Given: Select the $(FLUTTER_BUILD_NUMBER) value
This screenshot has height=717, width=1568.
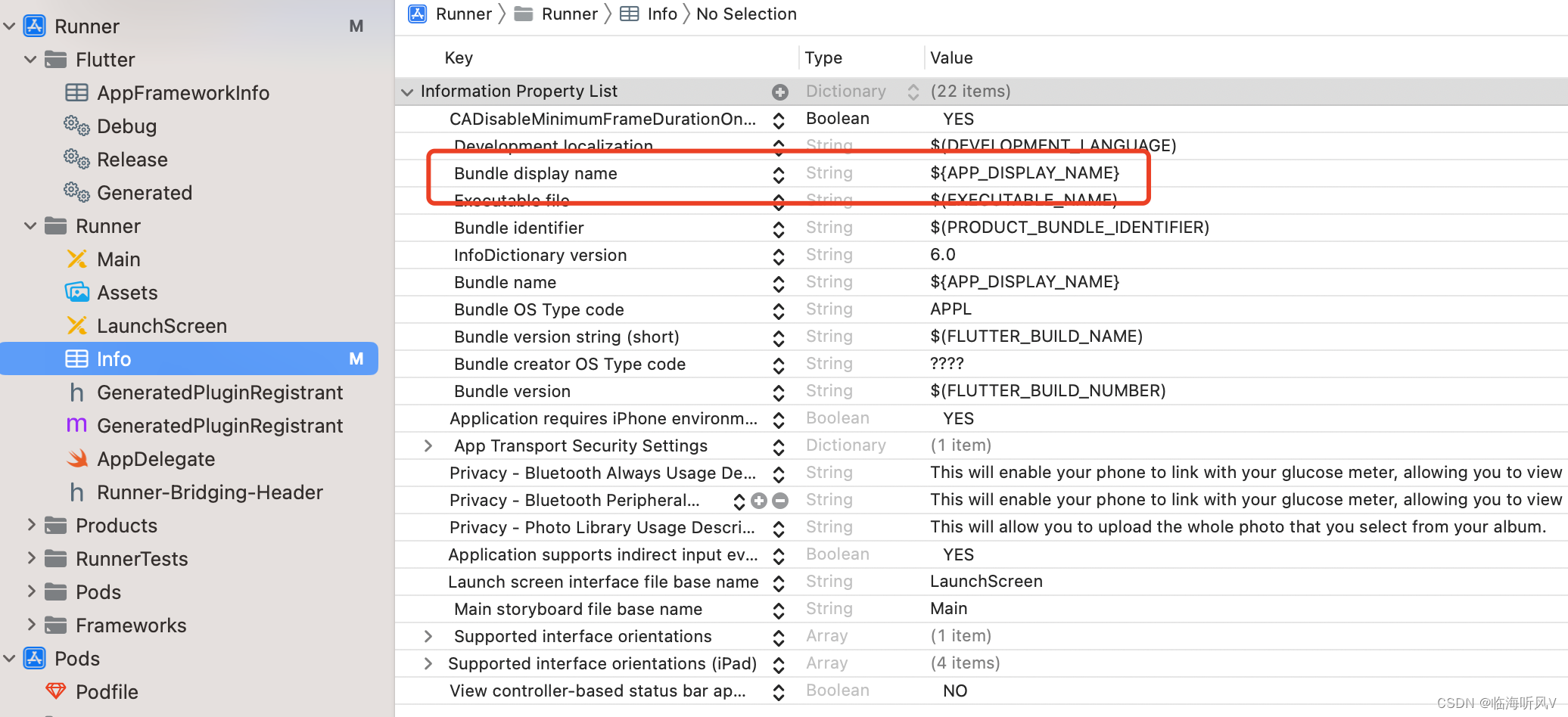Looking at the screenshot, I should (1048, 391).
